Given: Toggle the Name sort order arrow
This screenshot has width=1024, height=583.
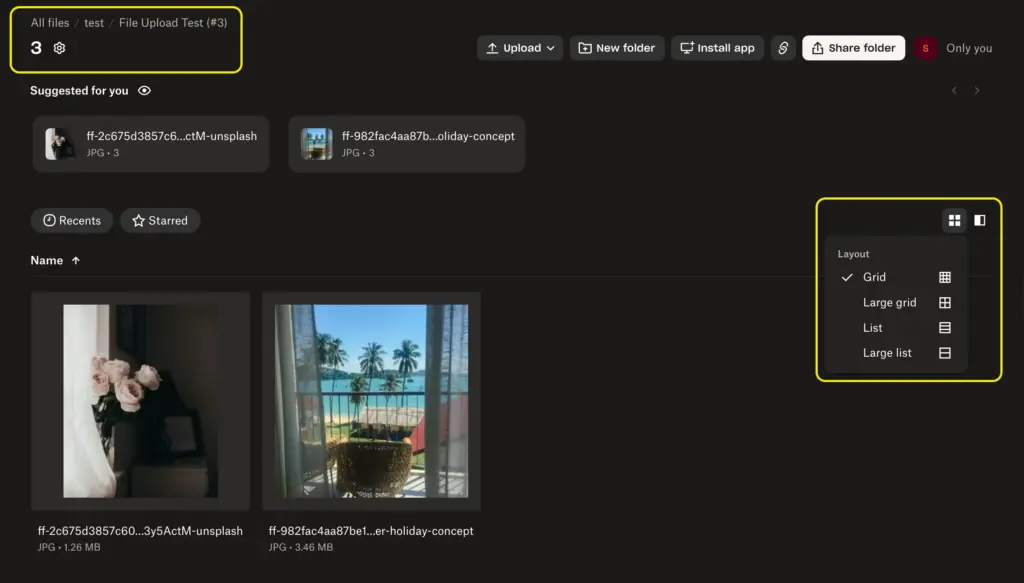Looking at the screenshot, I should 74,260.
